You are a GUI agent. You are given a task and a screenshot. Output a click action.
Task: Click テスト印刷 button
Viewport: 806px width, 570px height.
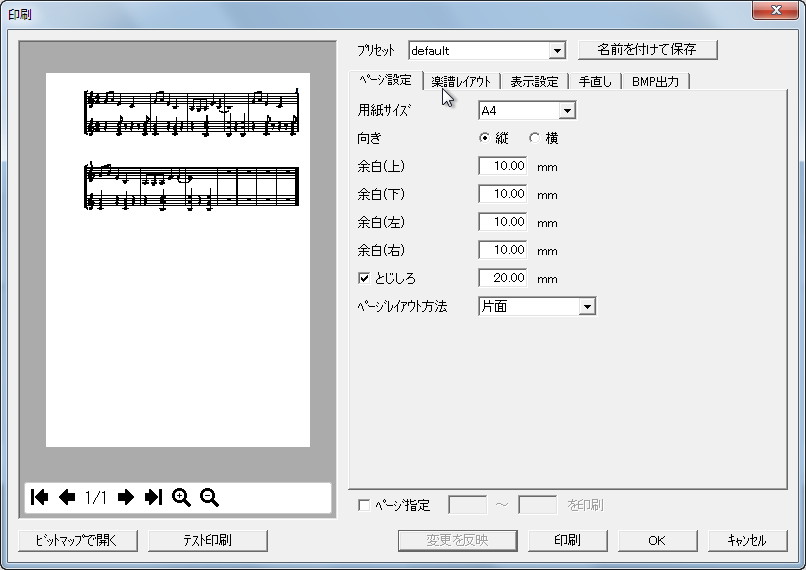pyautogui.click(x=208, y=540)
